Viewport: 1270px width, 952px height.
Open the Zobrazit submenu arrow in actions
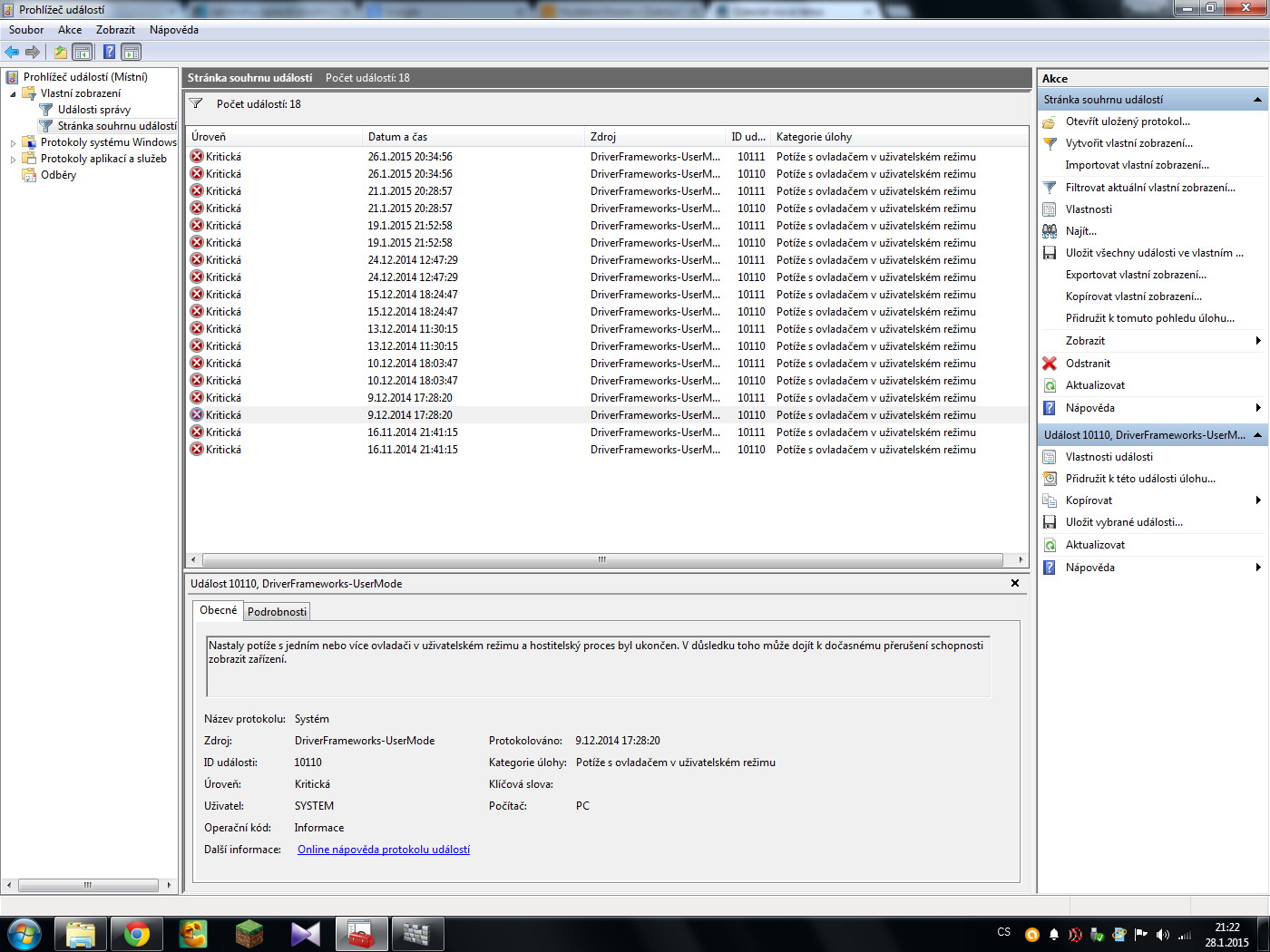[x=1257, y=341]
